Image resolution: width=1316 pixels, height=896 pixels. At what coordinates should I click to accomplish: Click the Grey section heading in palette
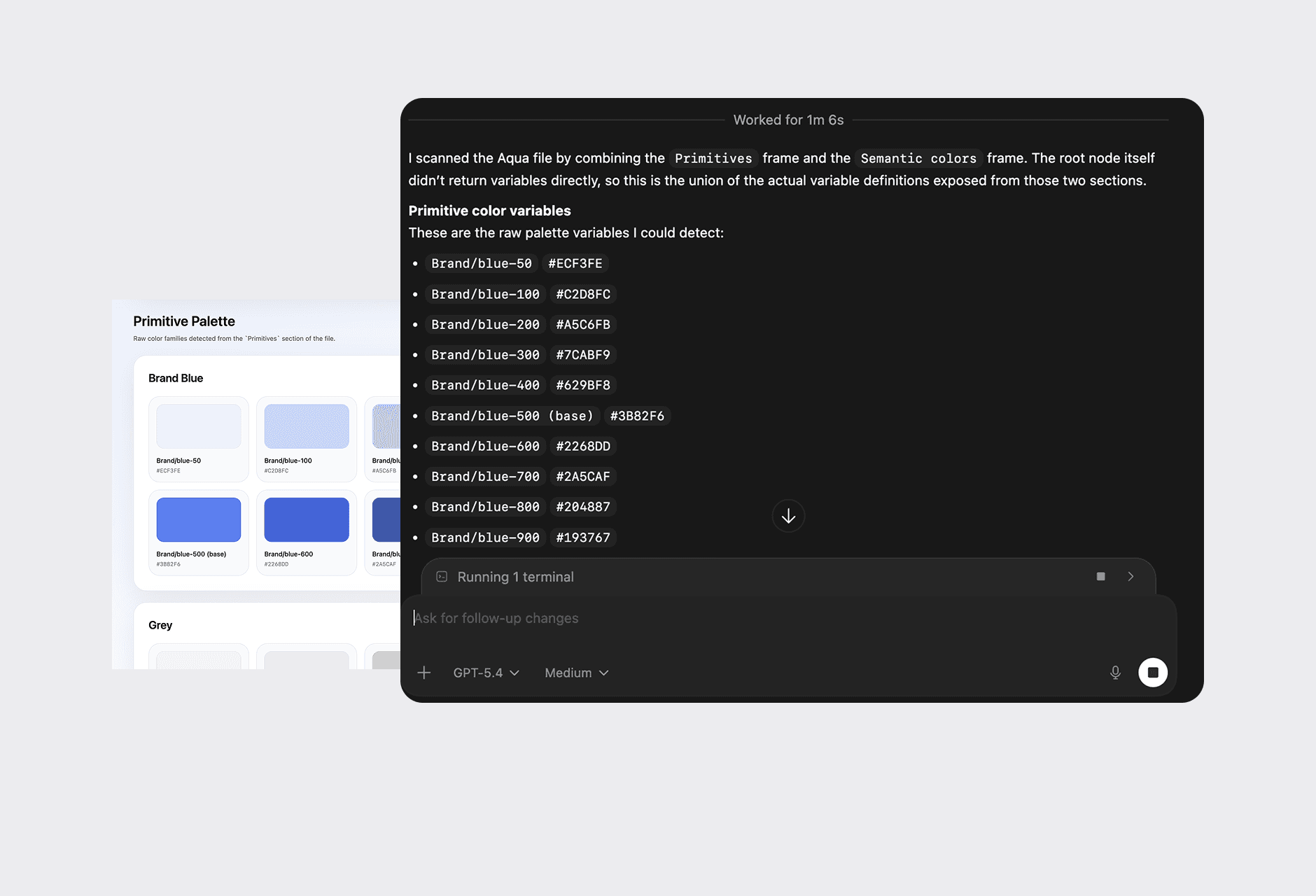click(160, 625)
